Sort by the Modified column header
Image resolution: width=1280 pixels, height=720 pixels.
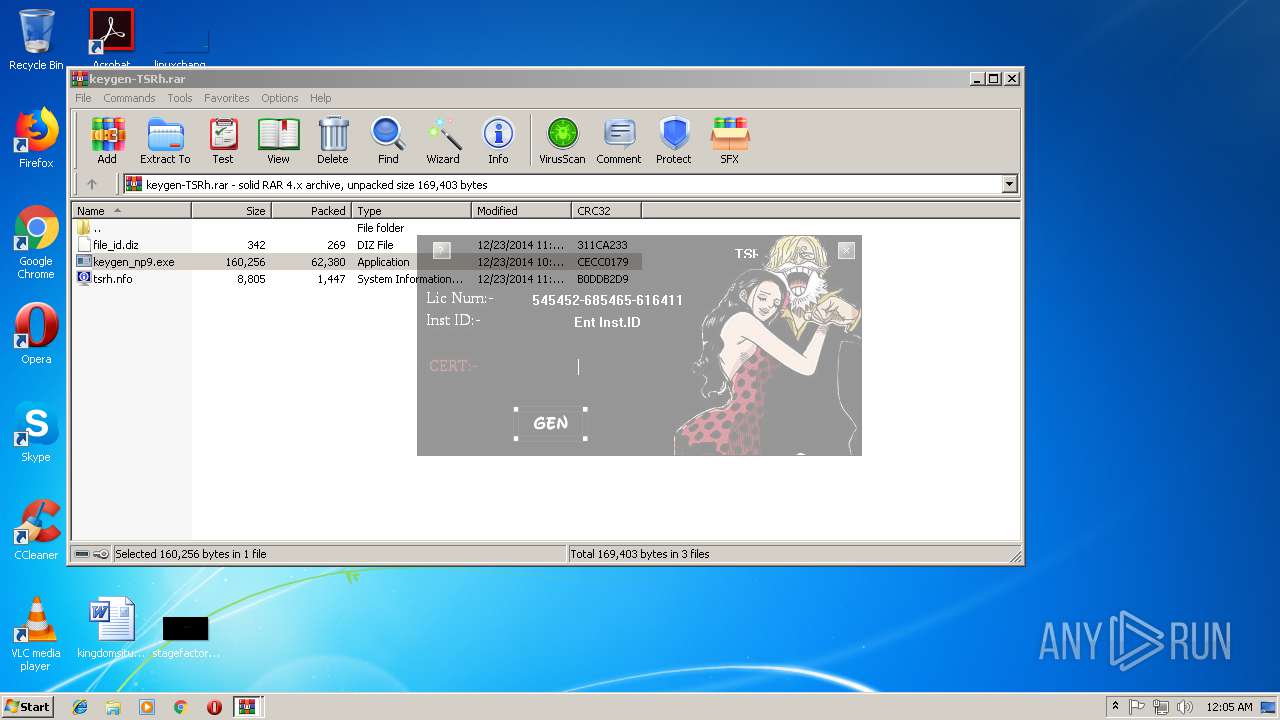(x=522, y=211)
